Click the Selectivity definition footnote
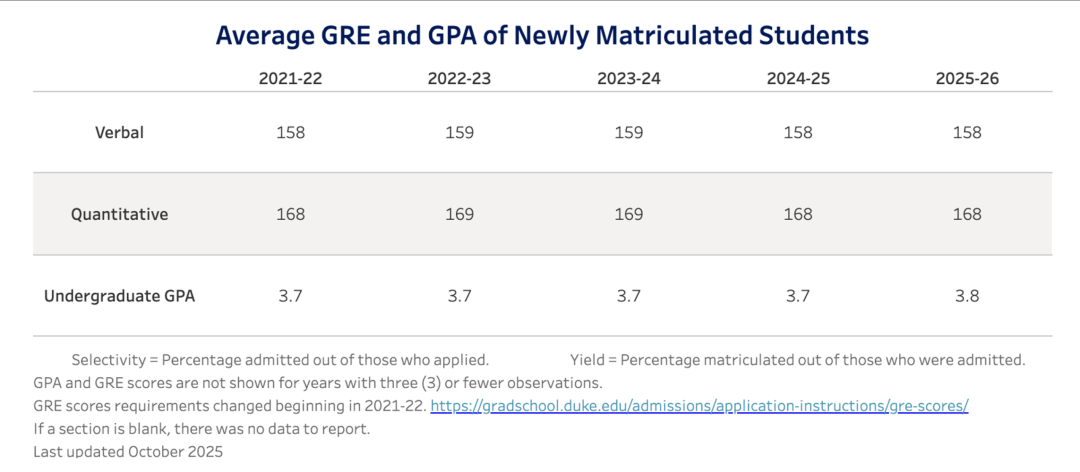The image size is (1080, 472). [280, 360]
